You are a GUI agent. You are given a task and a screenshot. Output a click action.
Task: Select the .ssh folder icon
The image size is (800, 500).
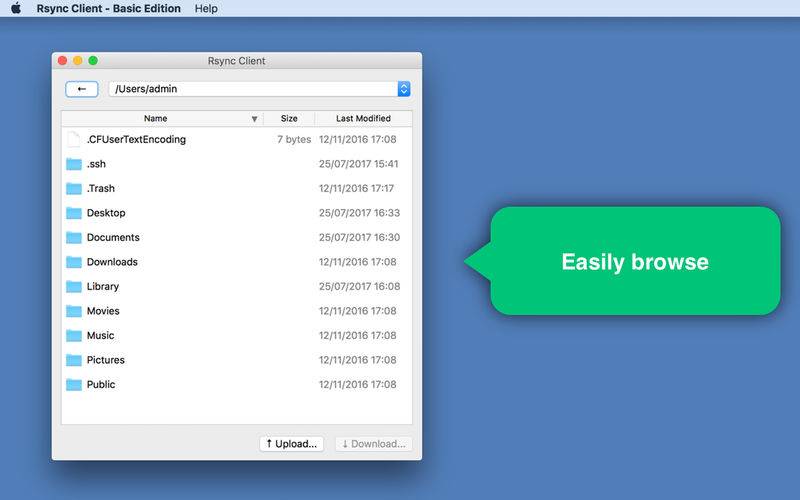74,164
